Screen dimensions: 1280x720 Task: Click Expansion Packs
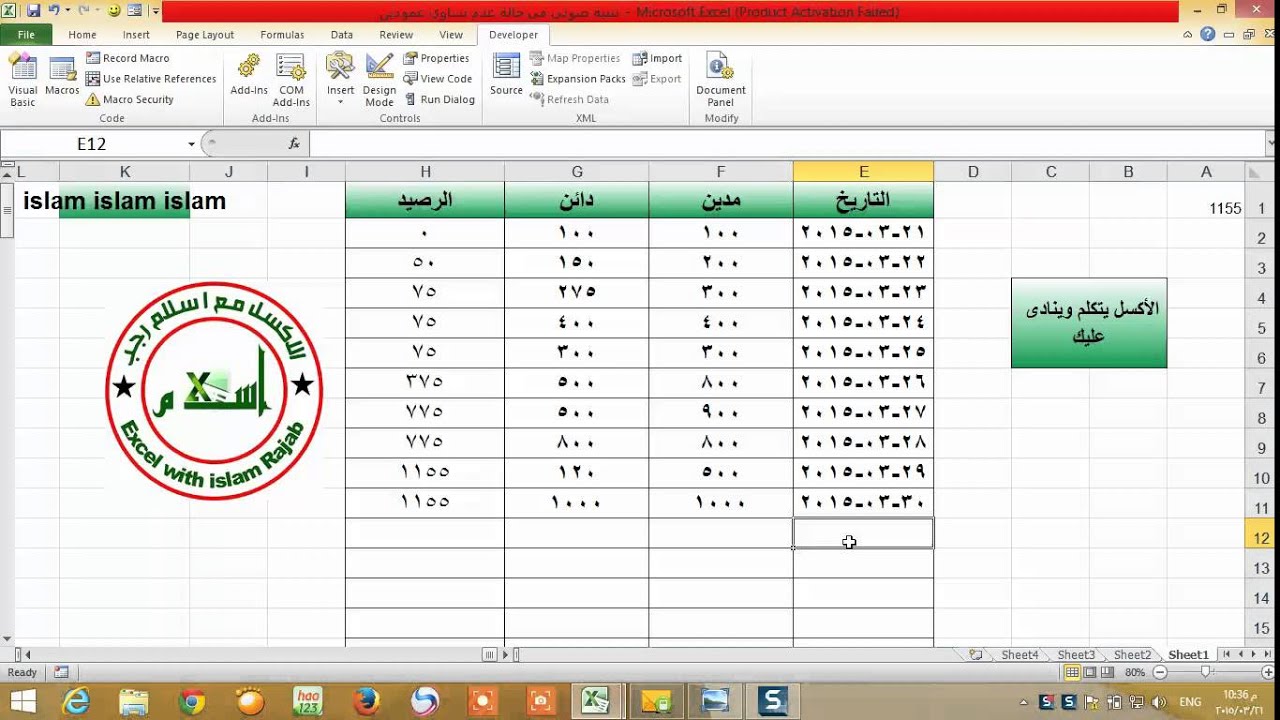tap(577, 79)
